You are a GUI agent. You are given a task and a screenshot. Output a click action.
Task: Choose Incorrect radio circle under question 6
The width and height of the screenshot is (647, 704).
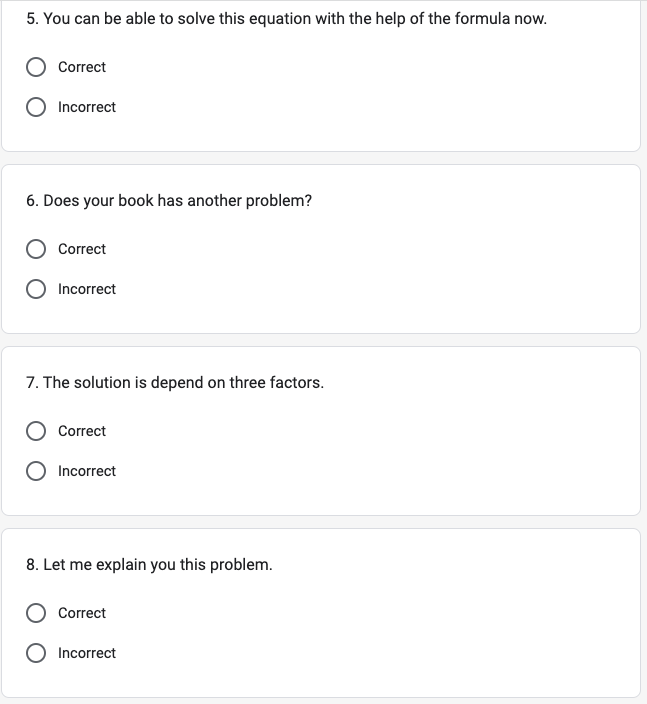pos(36,289)
